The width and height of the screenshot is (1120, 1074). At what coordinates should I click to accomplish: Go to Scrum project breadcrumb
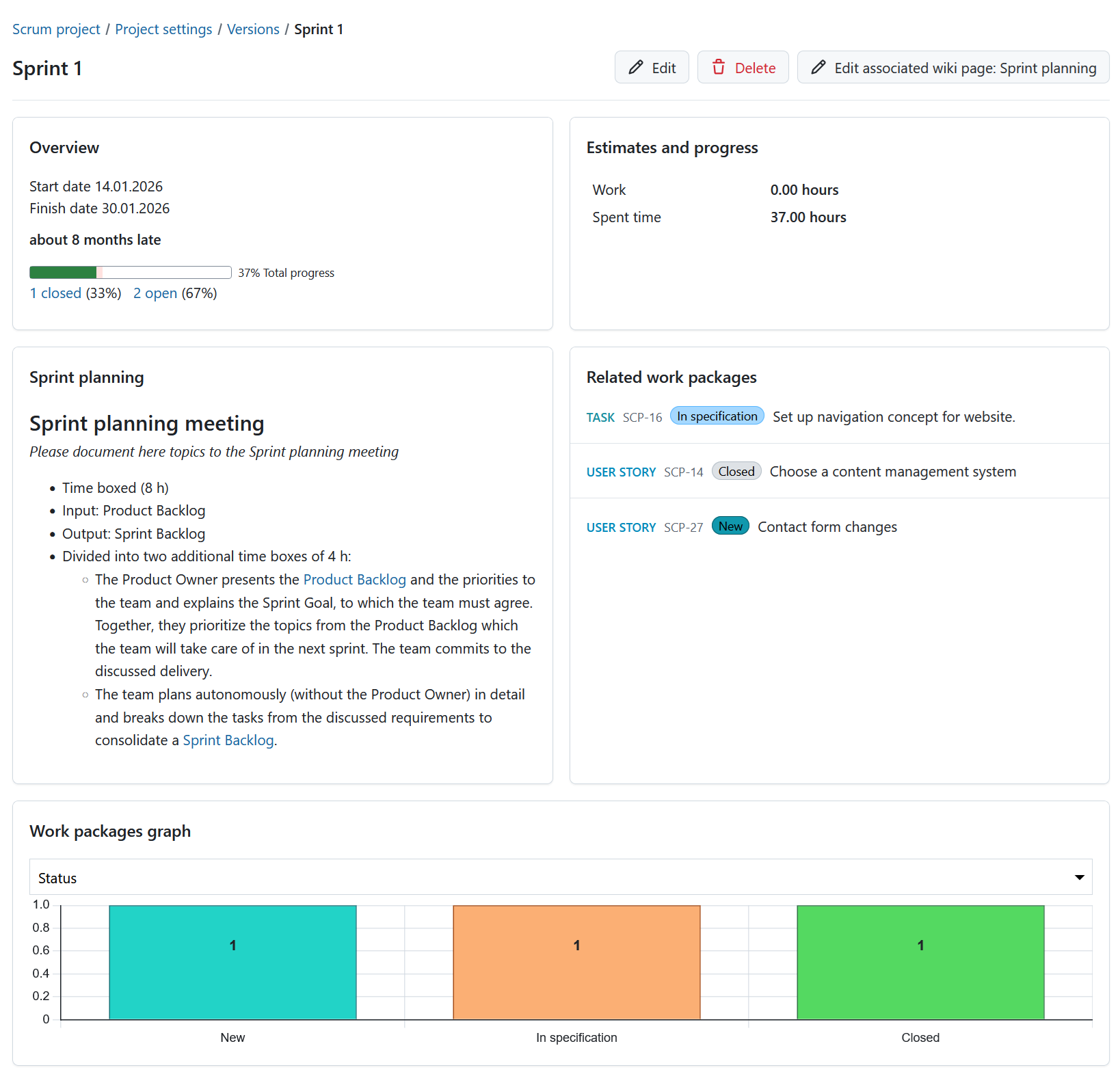tap(56, 29)
